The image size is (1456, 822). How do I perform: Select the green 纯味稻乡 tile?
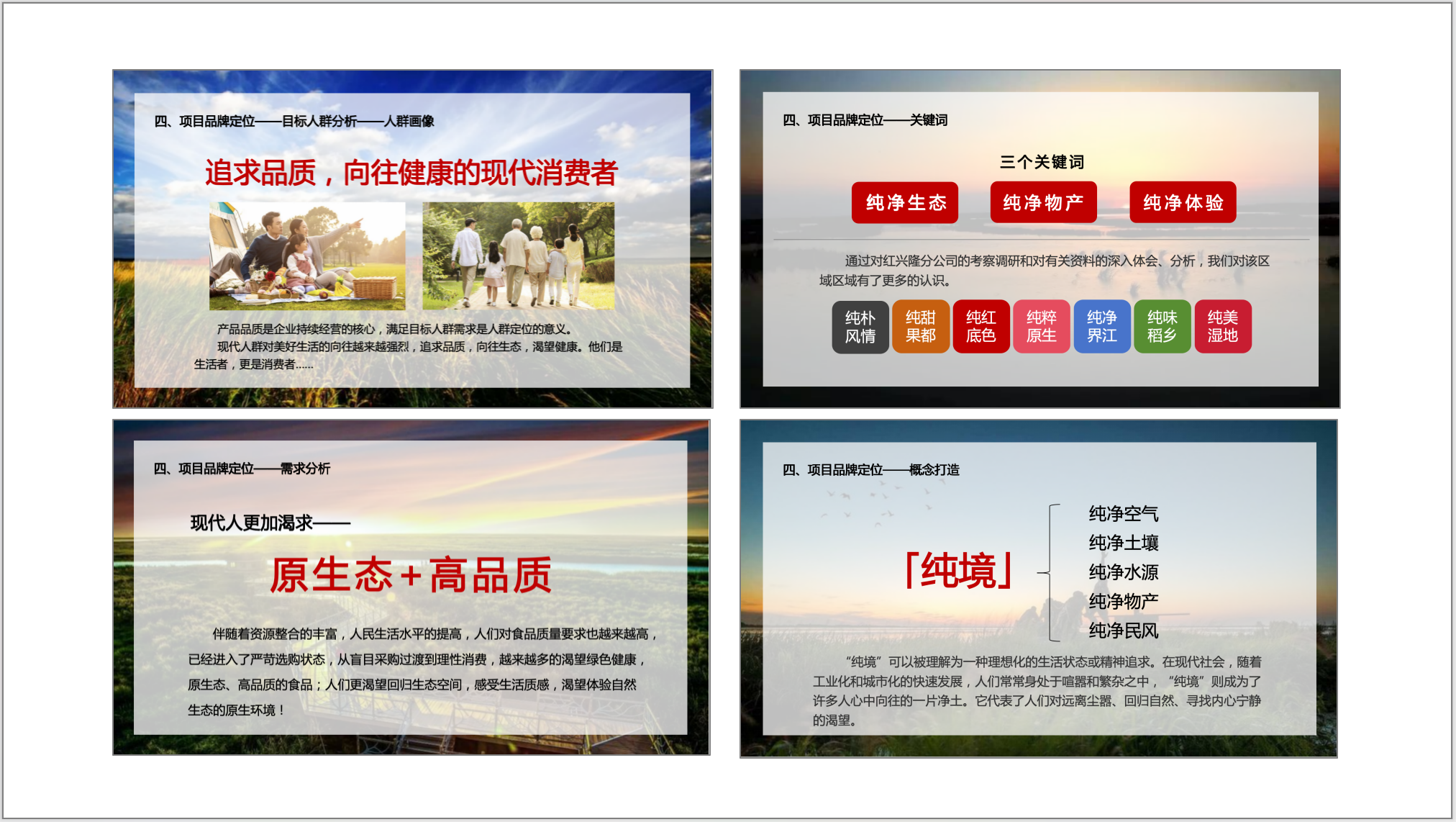(1162, 327)
